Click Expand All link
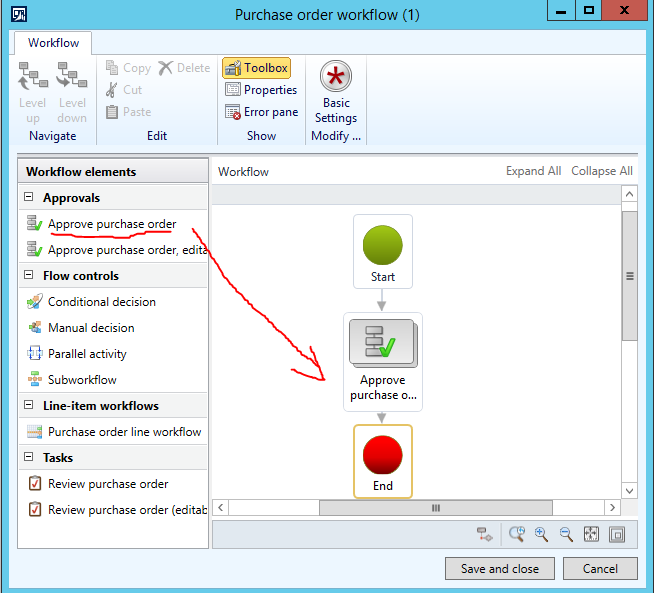Screen dimensions: 654x593 click(x=533, y=171)
